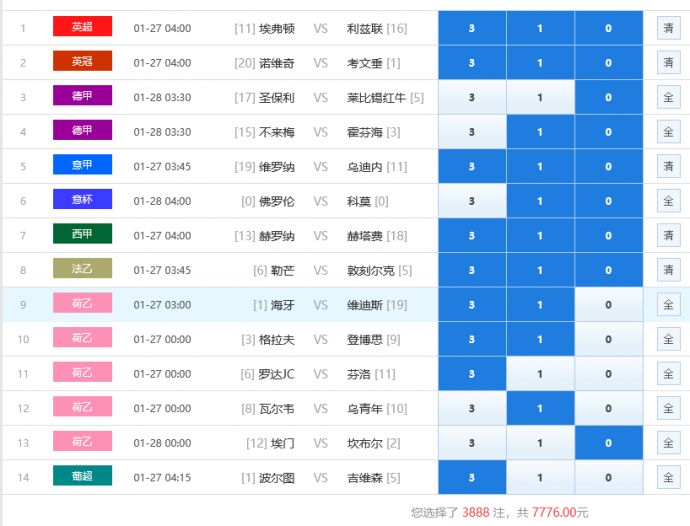Click the blue 意甲 league badge
Viewport: 690px width, 526px height.
point(82,166)
